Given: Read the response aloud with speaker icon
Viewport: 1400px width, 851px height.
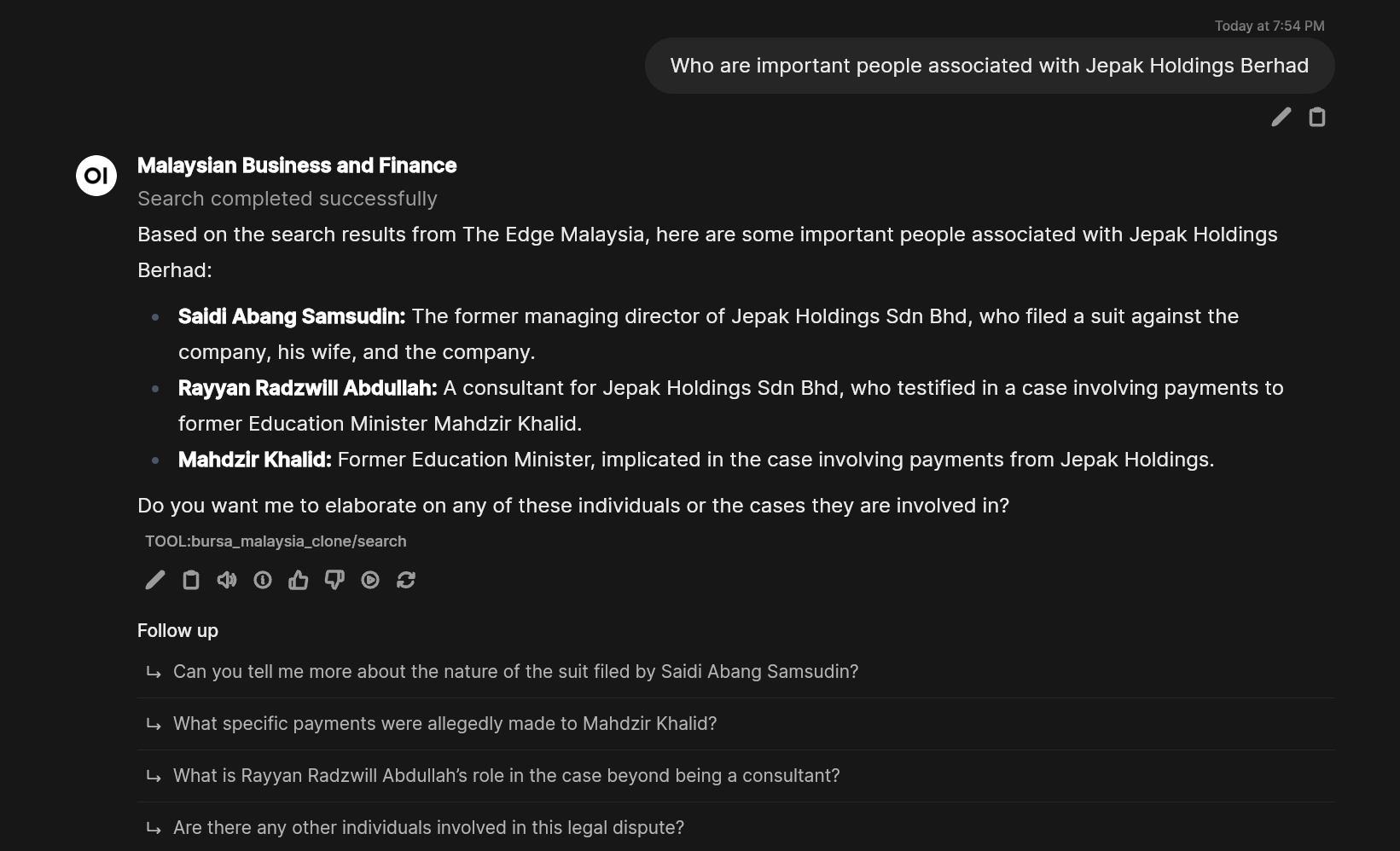Looking at the screenshot, I should pyautogui.click(x=227, y=580).
